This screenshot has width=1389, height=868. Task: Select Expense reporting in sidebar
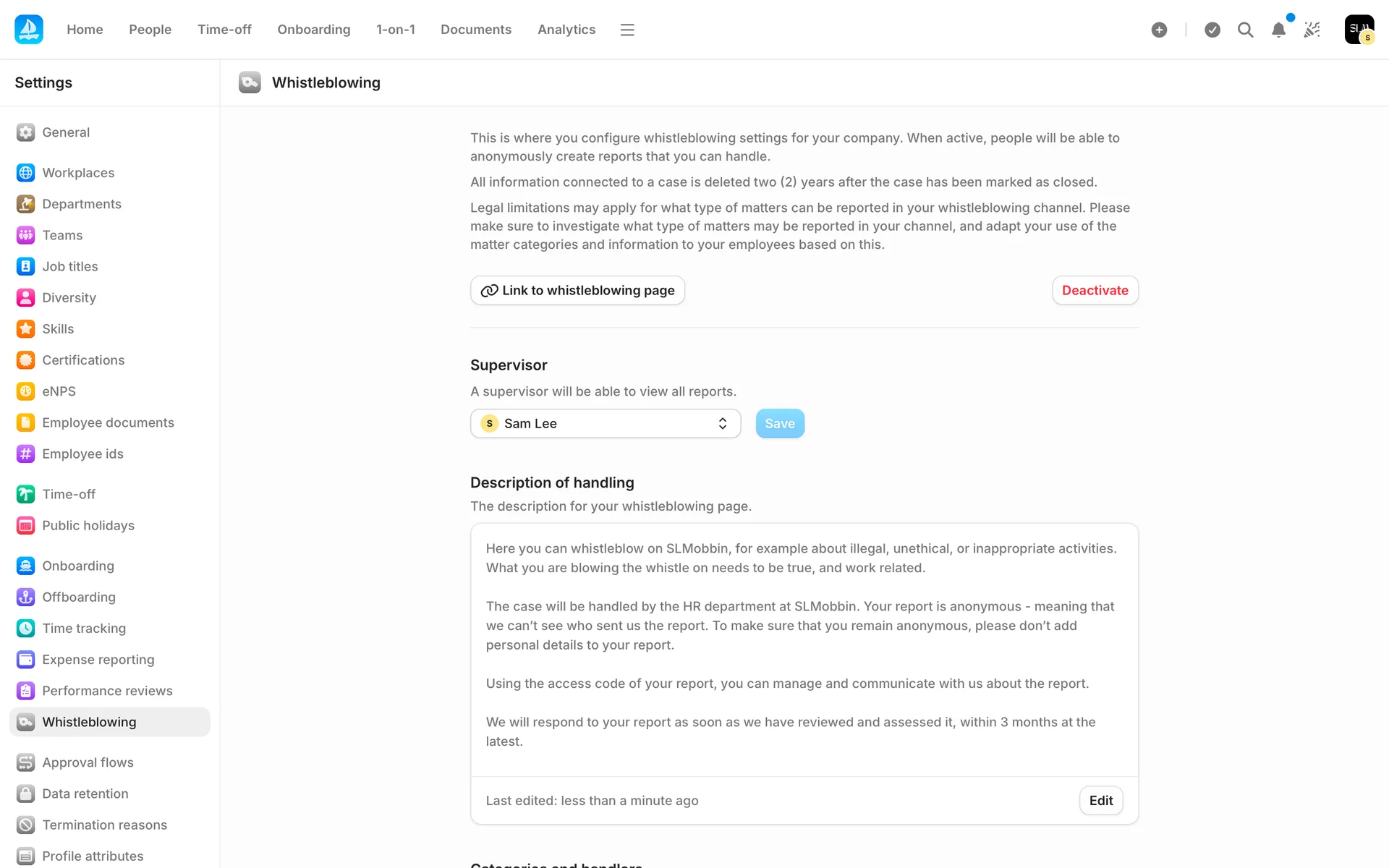(x=98, y=660)
